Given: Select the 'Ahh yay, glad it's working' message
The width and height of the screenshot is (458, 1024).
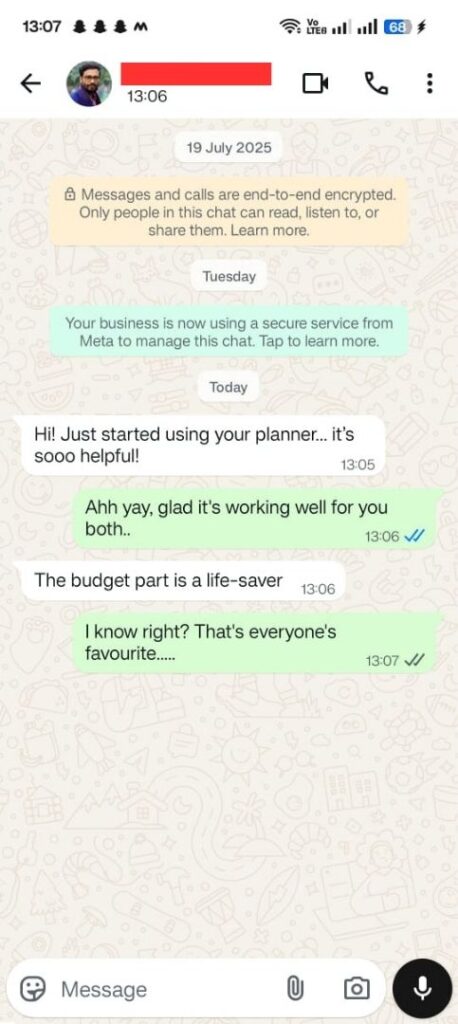Looking at the screenshot, I should pos(254,518).
